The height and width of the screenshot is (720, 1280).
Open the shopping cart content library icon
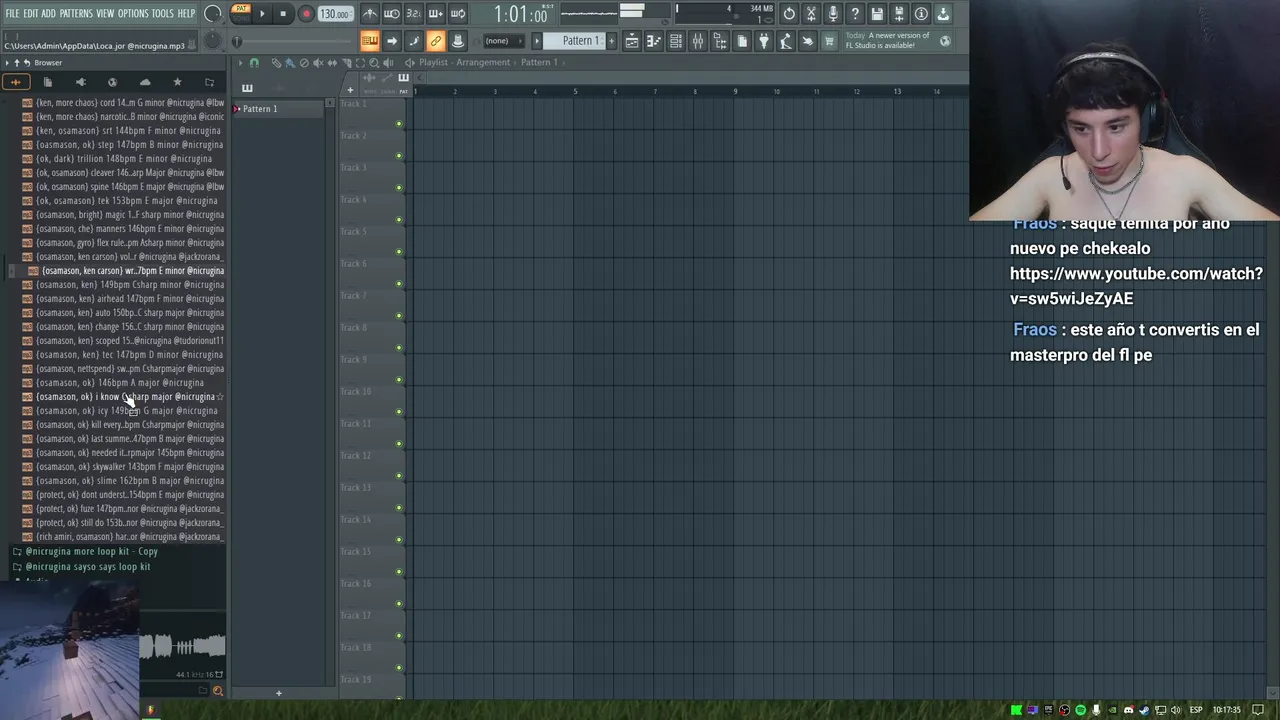tap(829, 41)
